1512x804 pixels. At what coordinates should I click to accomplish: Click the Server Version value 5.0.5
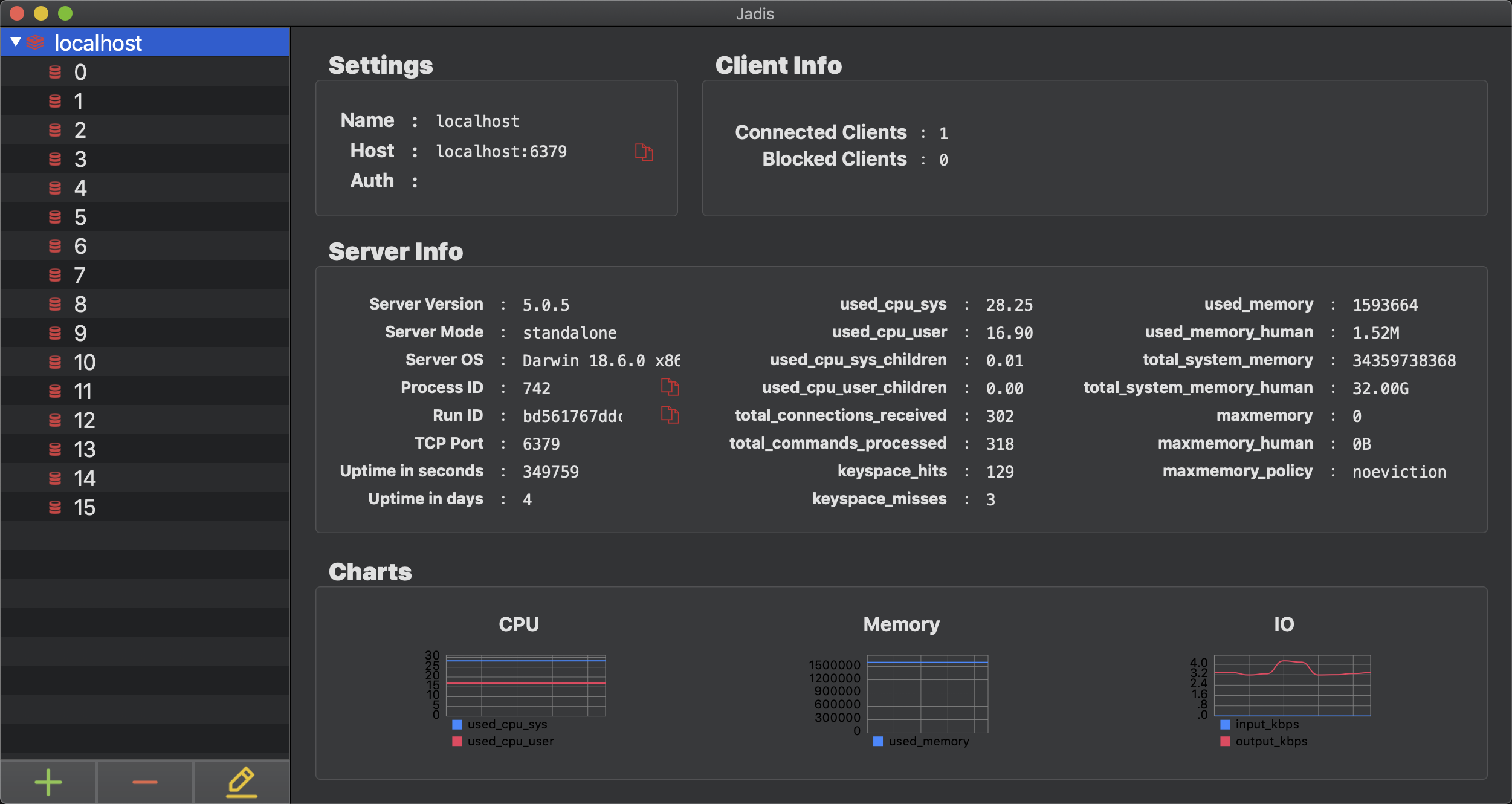click(546, 305)
